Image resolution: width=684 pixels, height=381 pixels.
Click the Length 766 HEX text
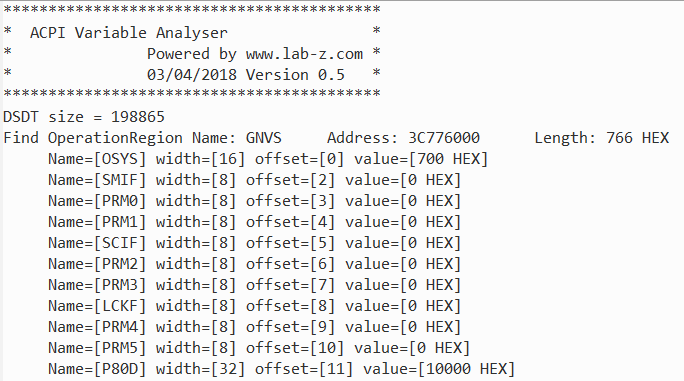[602, 138]
